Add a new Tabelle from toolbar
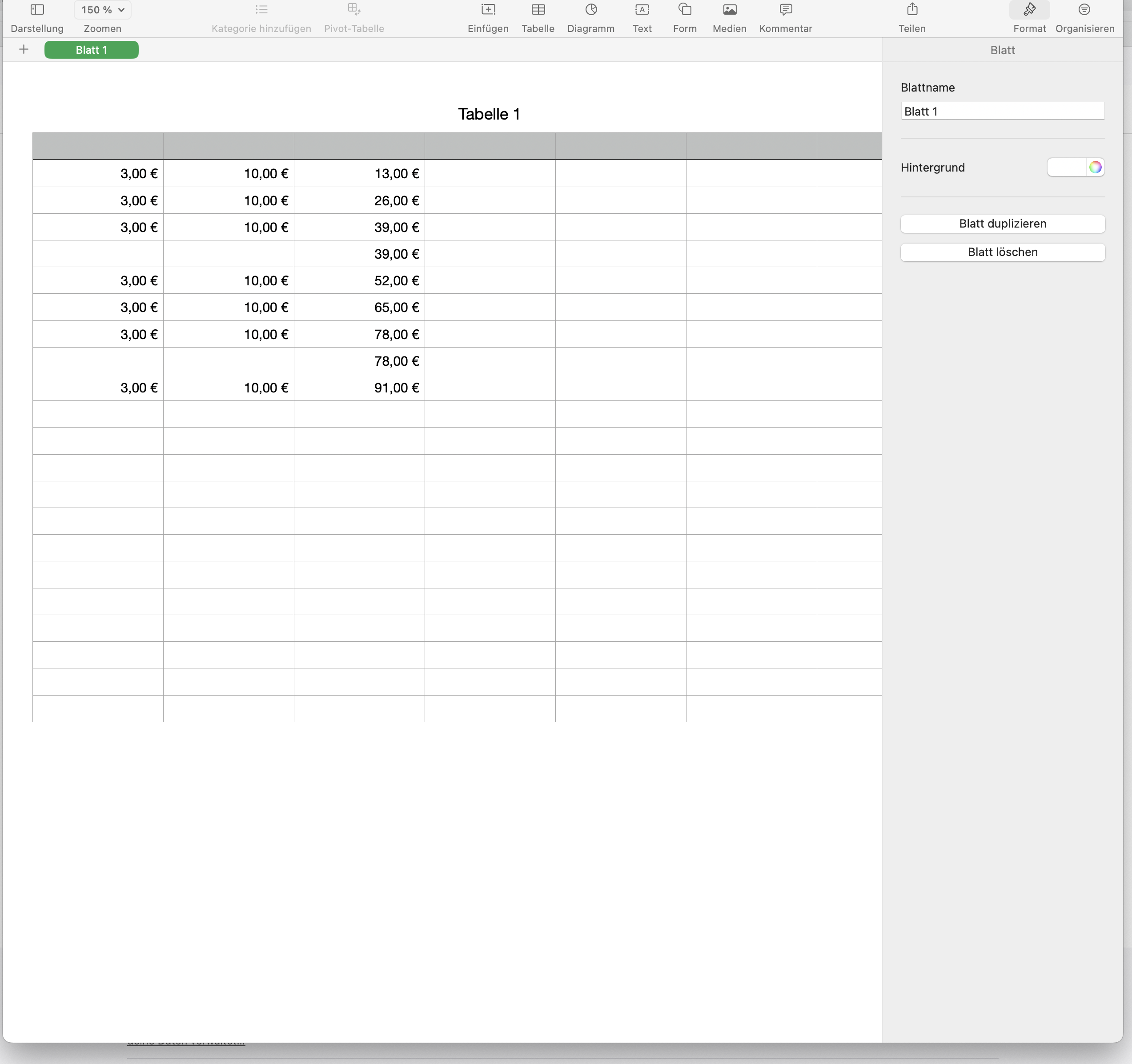This screenshot has height=1064, width=1132. pyautogui.click(x=538, y=10)
